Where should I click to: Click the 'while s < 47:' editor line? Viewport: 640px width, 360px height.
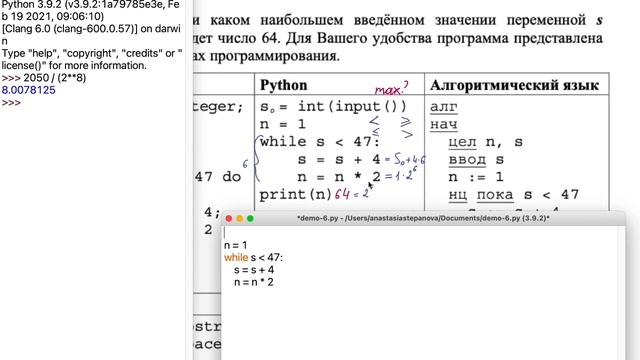pyautogui.click(x=253, y=258)
